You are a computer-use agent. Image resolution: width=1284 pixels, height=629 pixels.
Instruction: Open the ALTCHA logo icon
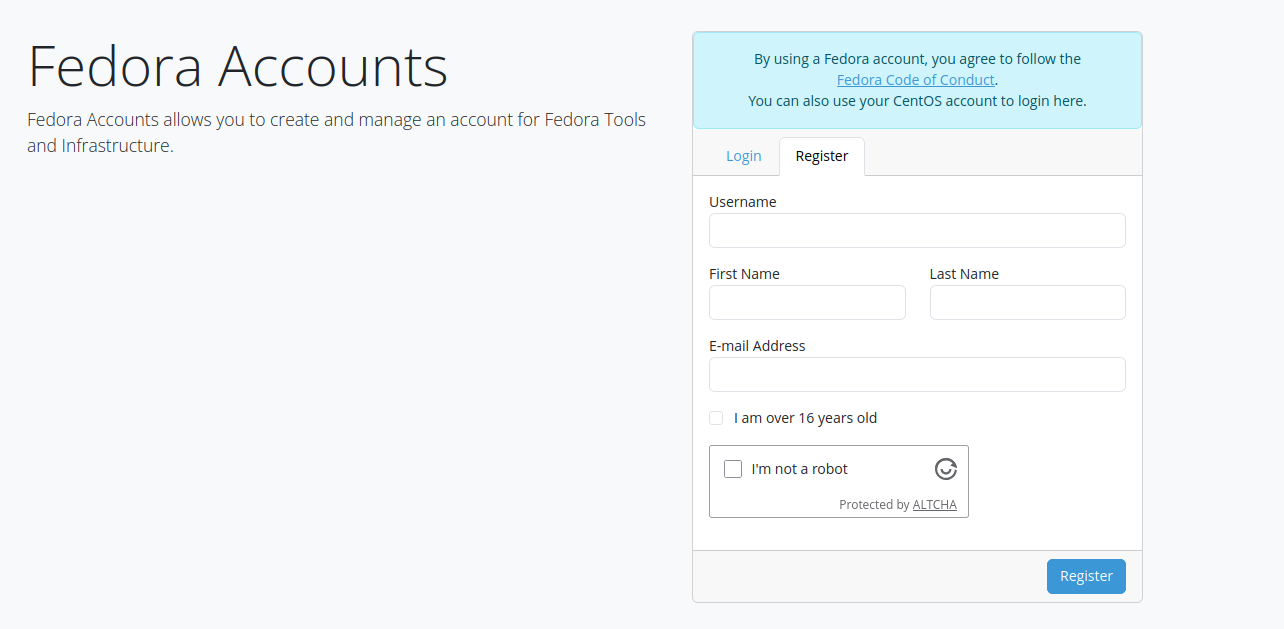[x=946, y=468]
